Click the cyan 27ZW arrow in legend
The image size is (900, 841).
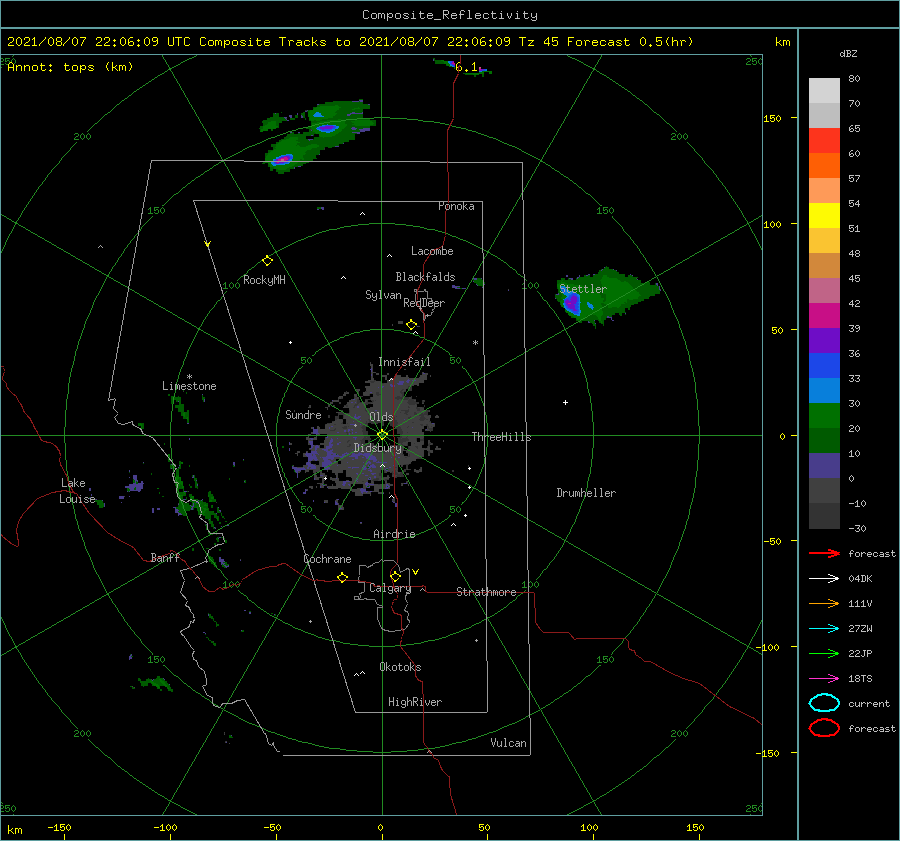pyautogui.click(x=824, y=629)
